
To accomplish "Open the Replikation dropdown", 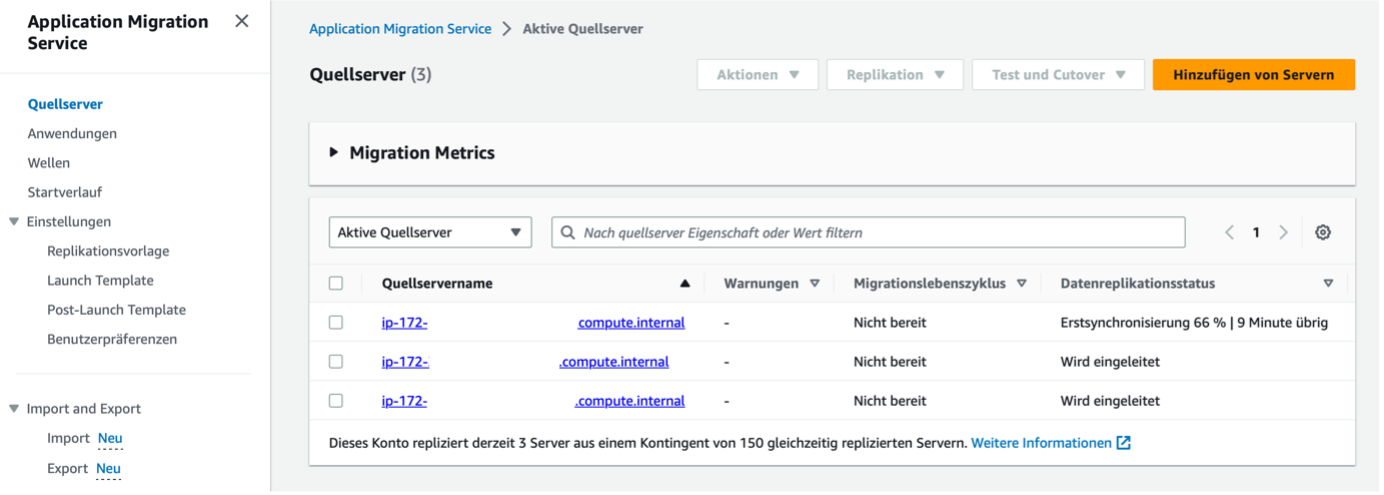I will pos(895,75).
